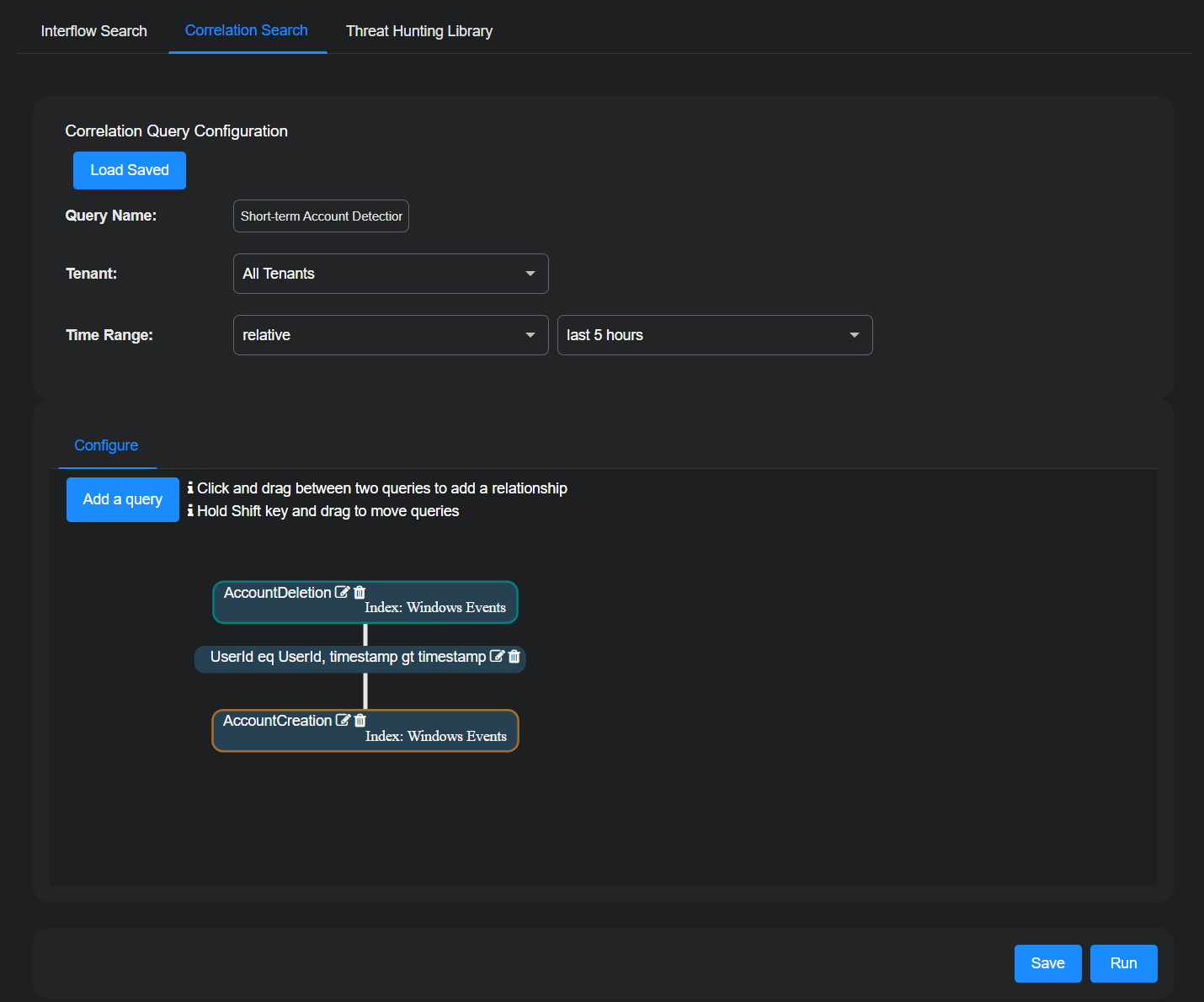Open the last 5 hours dropdown
Screen dimensions: 1204x1002
(x=714, y=335)
